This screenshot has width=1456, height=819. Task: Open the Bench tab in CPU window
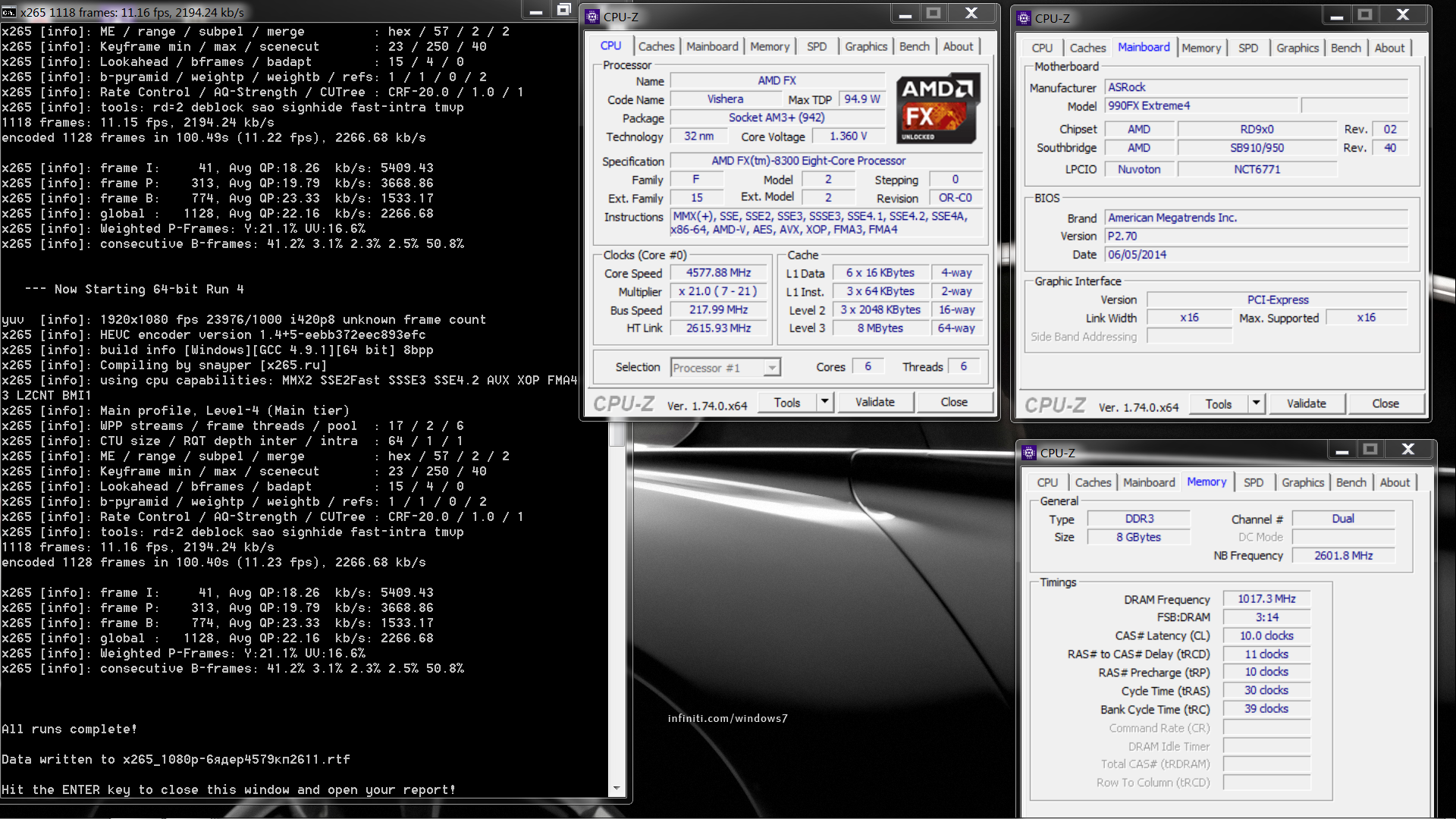[x=914, y=46]
